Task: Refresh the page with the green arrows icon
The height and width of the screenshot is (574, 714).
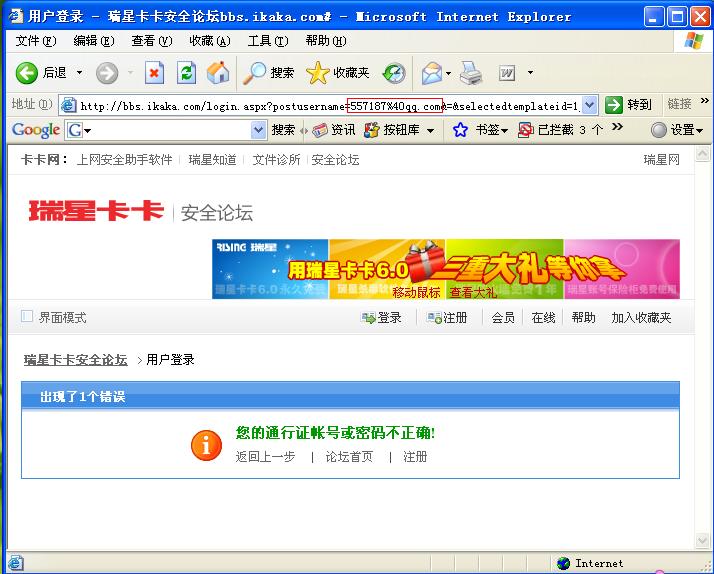Action: coord(187,73)
